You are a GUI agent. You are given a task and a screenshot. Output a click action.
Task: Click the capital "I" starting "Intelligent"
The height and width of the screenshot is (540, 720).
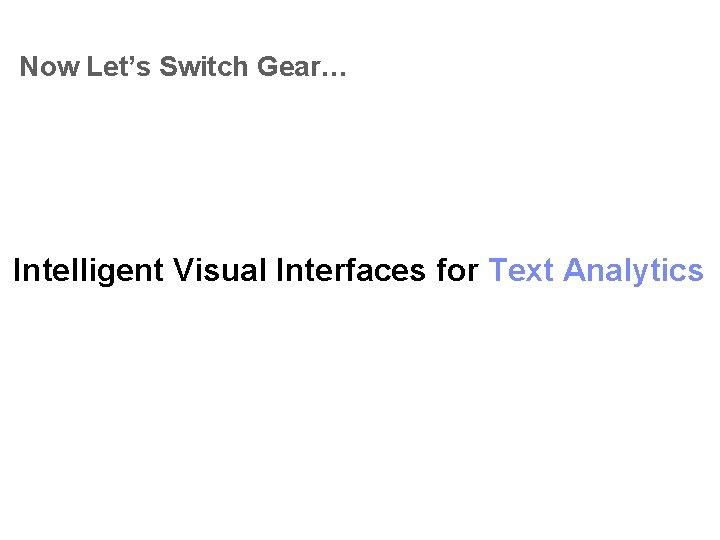point(17,270)
